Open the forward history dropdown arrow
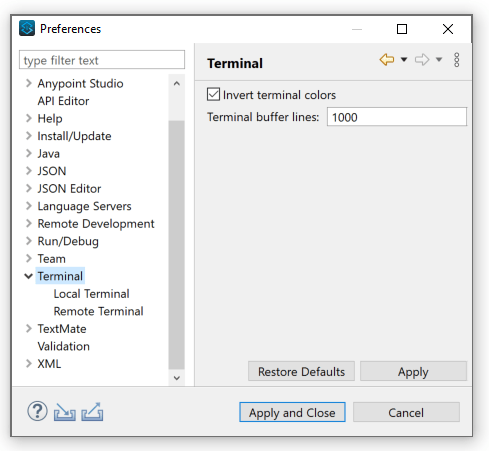Image resolution: width=489 pixels, height=451 pixels. point(439,60)
